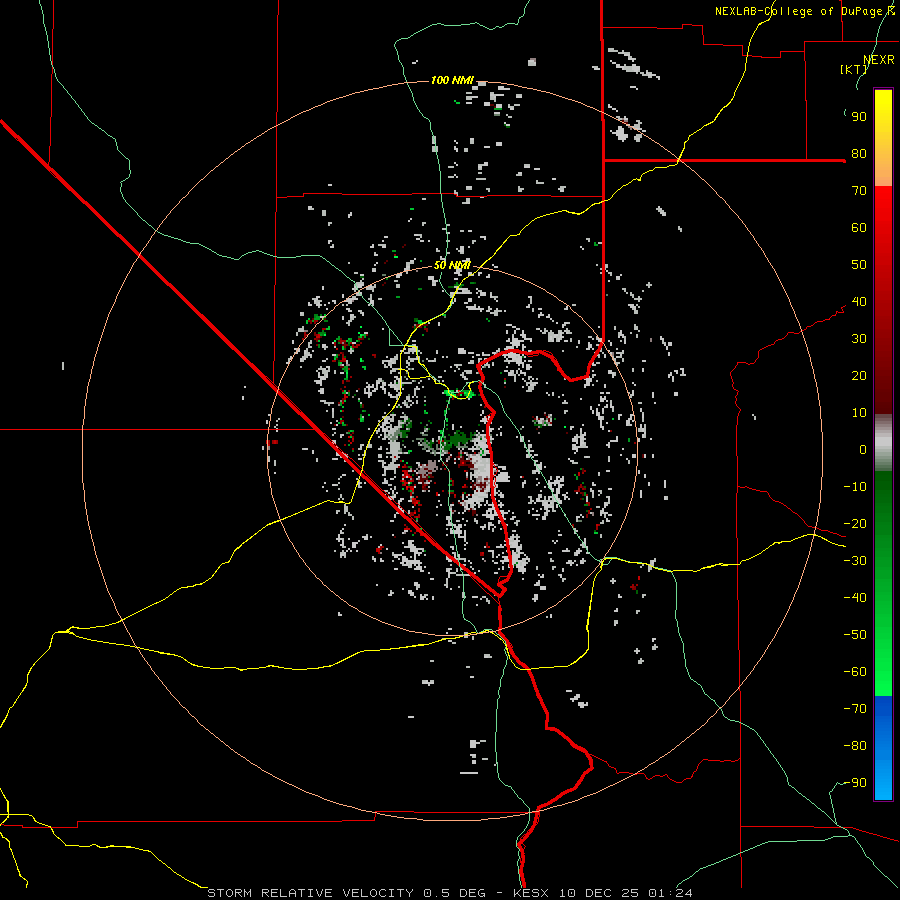Click the "100 NMI" range ring label

[452, 80]
